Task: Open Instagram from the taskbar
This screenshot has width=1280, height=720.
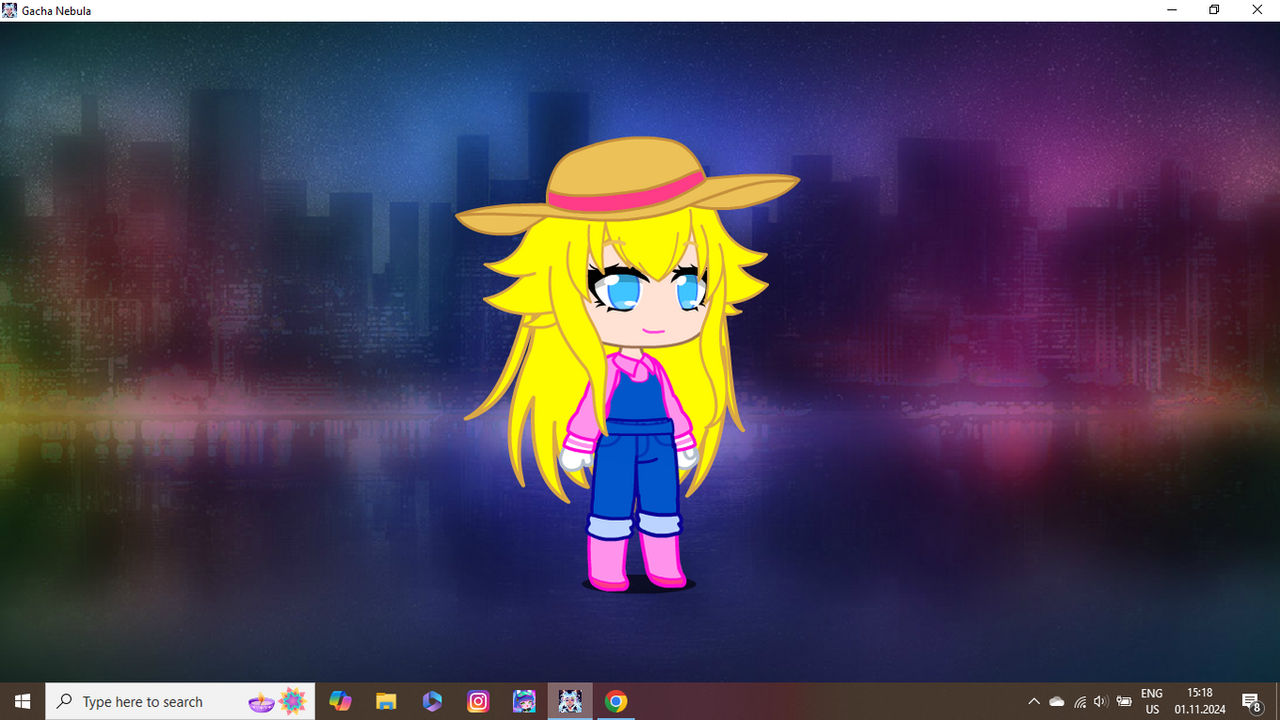Action: (478, 702)
